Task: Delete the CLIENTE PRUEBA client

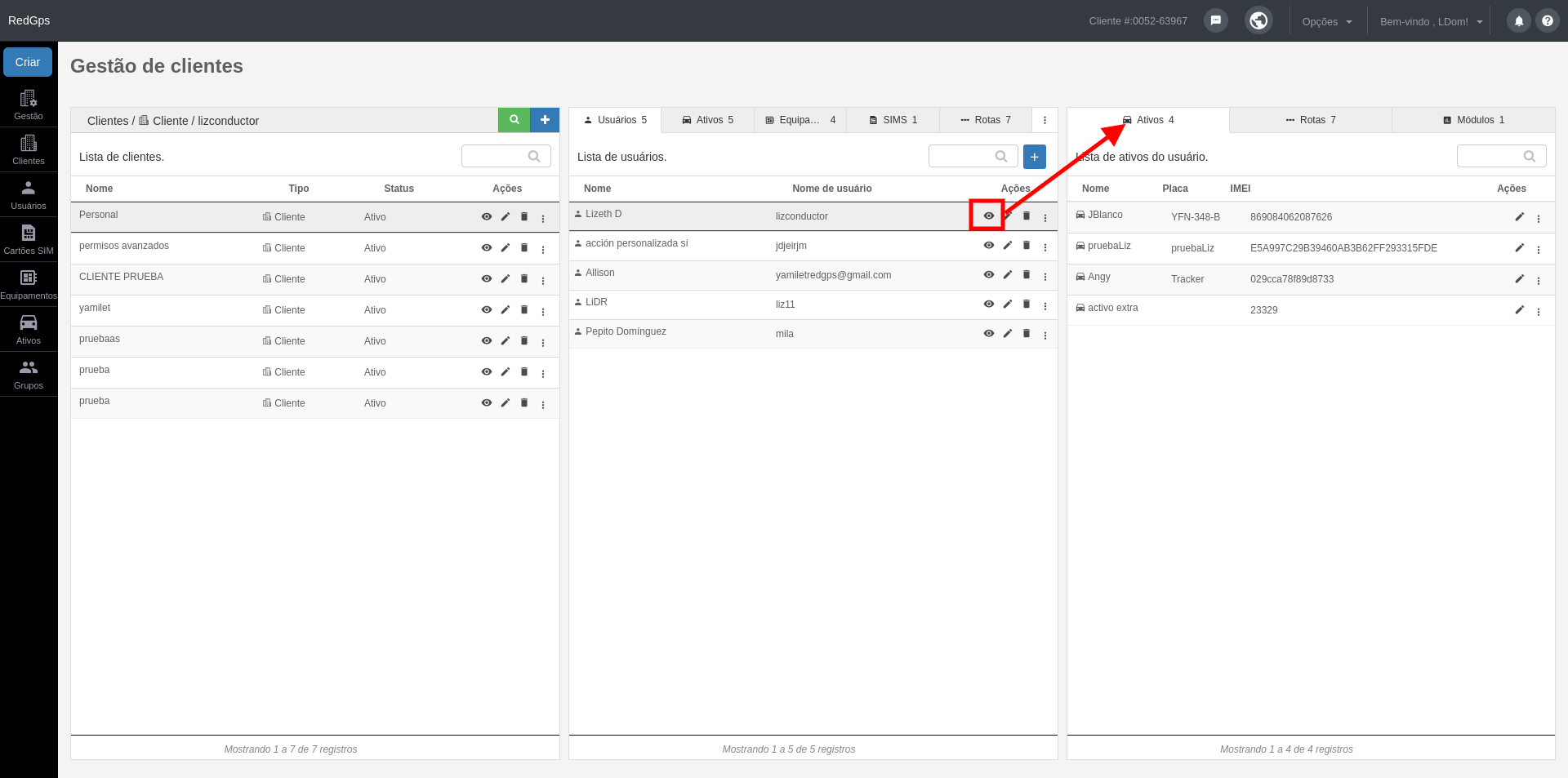Action: click(x=524, y=278)
